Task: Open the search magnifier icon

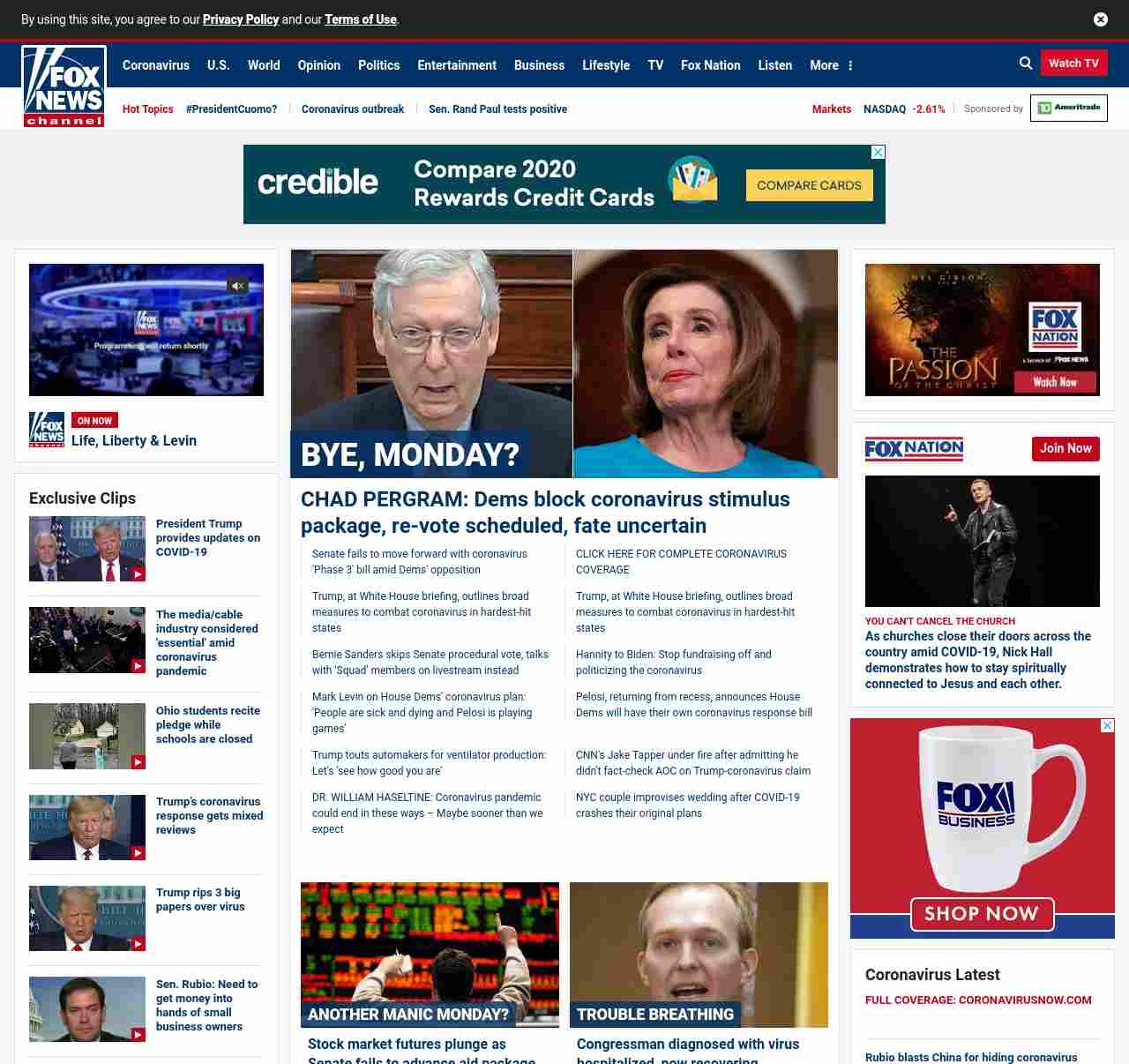Action: [x=1026, y=64]
